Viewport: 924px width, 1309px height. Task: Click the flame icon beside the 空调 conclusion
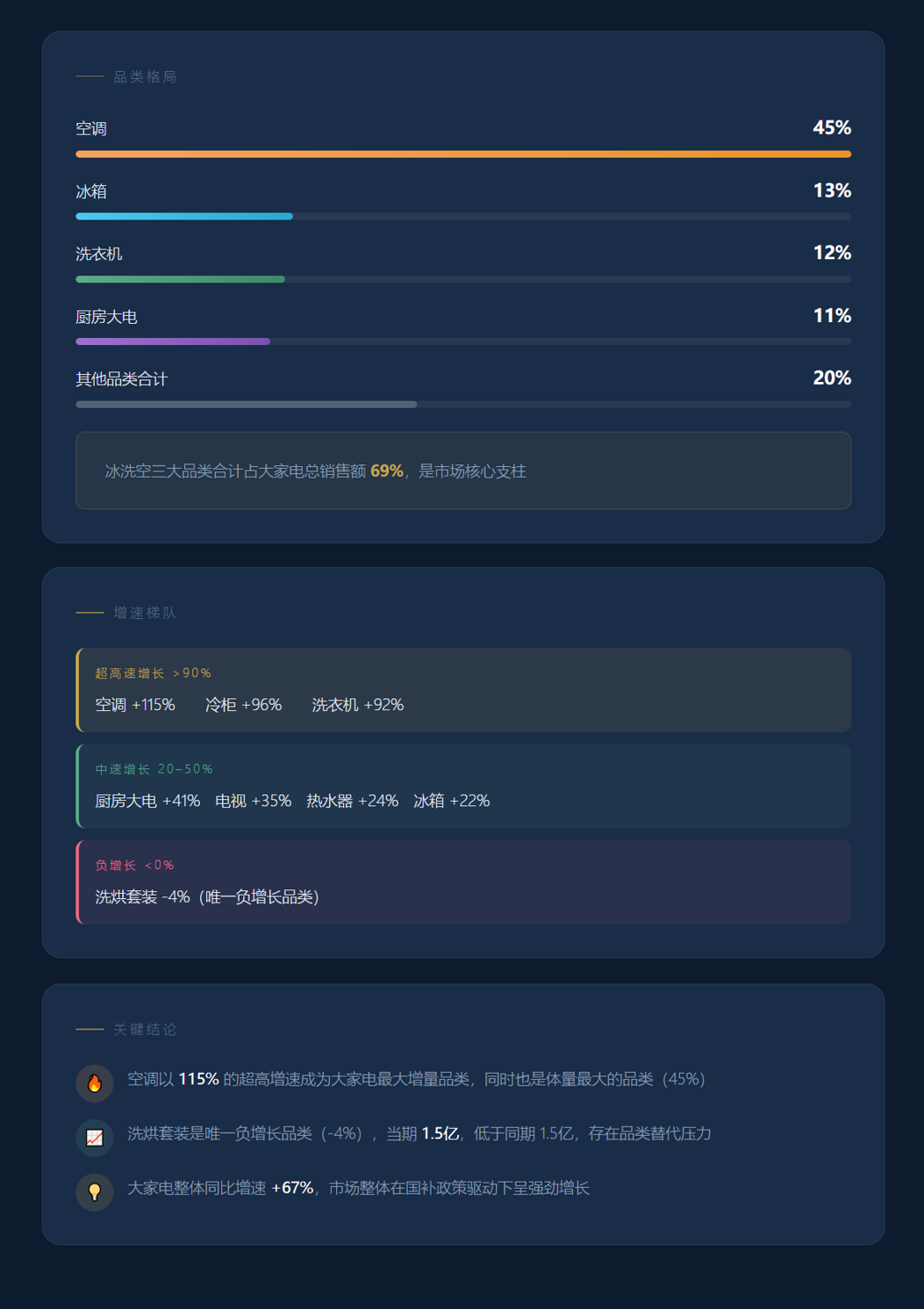(x=95, y=1083)
